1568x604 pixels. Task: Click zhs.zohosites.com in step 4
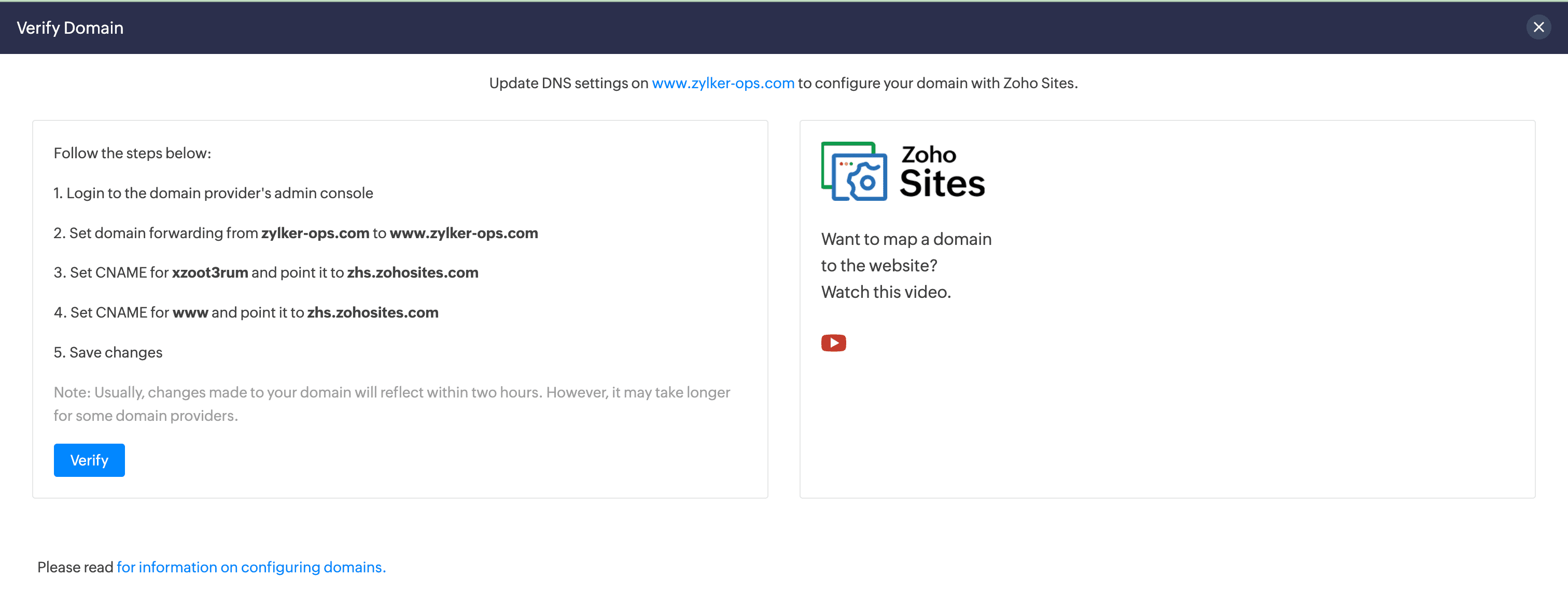coord(372,312)
